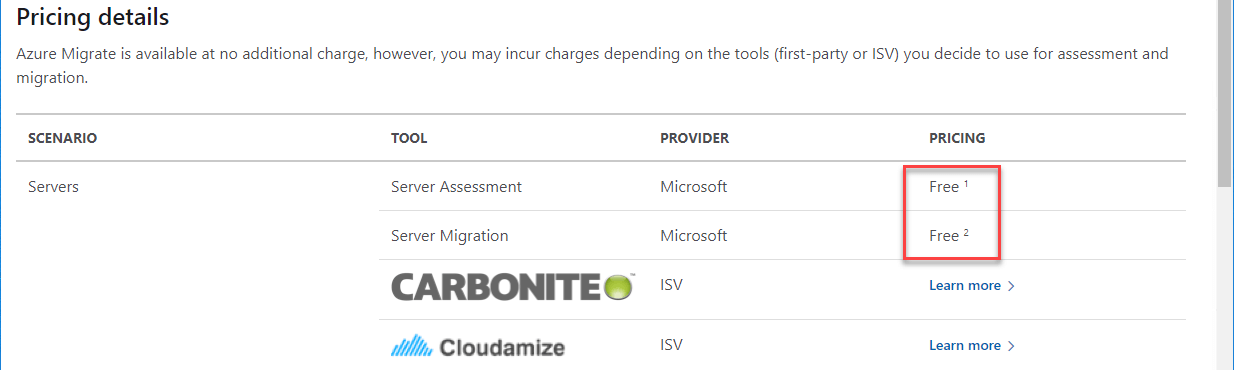Select the PRICING column header
The image size is (1234, 370).
tap(957, 138)
